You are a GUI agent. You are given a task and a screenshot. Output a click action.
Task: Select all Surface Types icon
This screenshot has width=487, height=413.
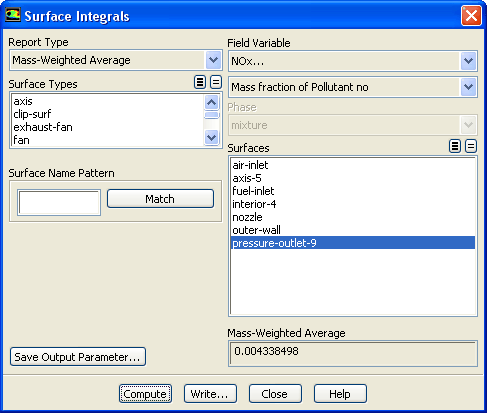pyautogui.click(x=200, y=82)
